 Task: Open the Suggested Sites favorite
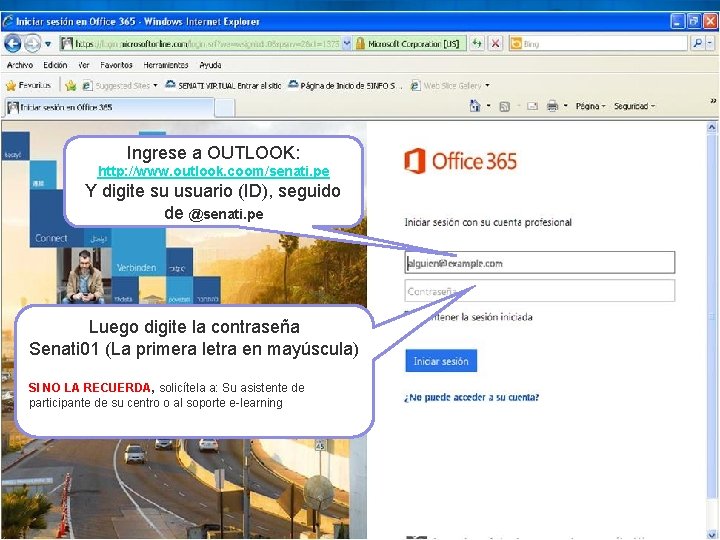(119, 85)
